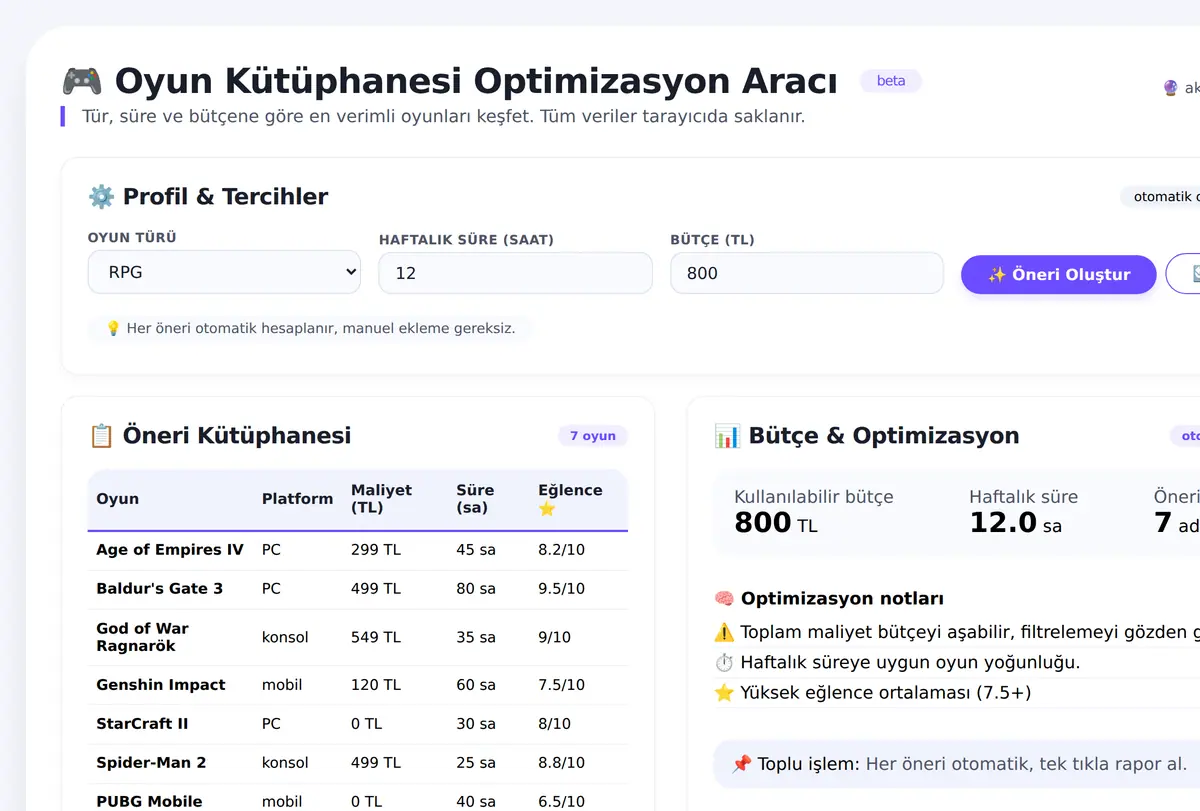The width and height of the screenshot is (1200, 811).
Task: Click the game controller icon in title
Action: [82, 80]
